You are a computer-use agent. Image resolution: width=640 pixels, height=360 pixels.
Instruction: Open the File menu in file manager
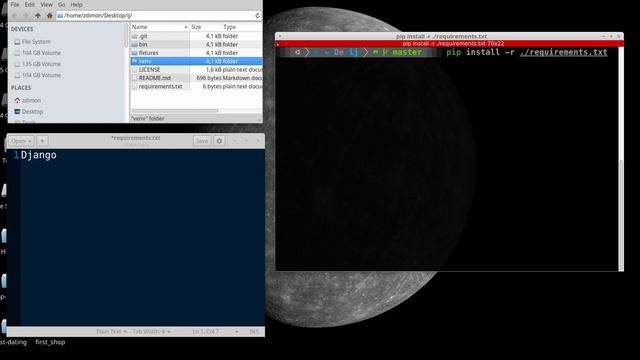[15, 4]
